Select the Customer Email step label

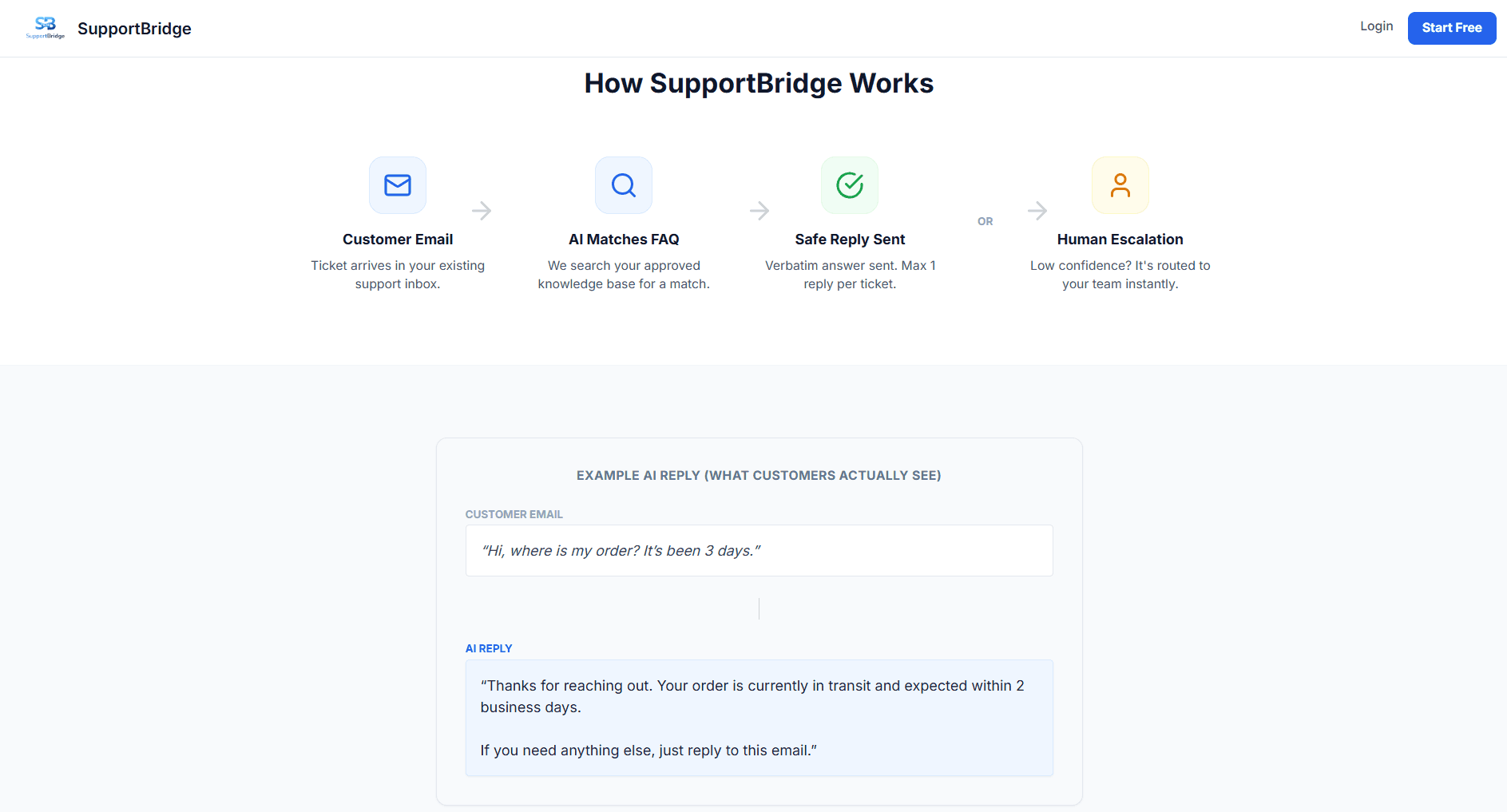(397, 239)
